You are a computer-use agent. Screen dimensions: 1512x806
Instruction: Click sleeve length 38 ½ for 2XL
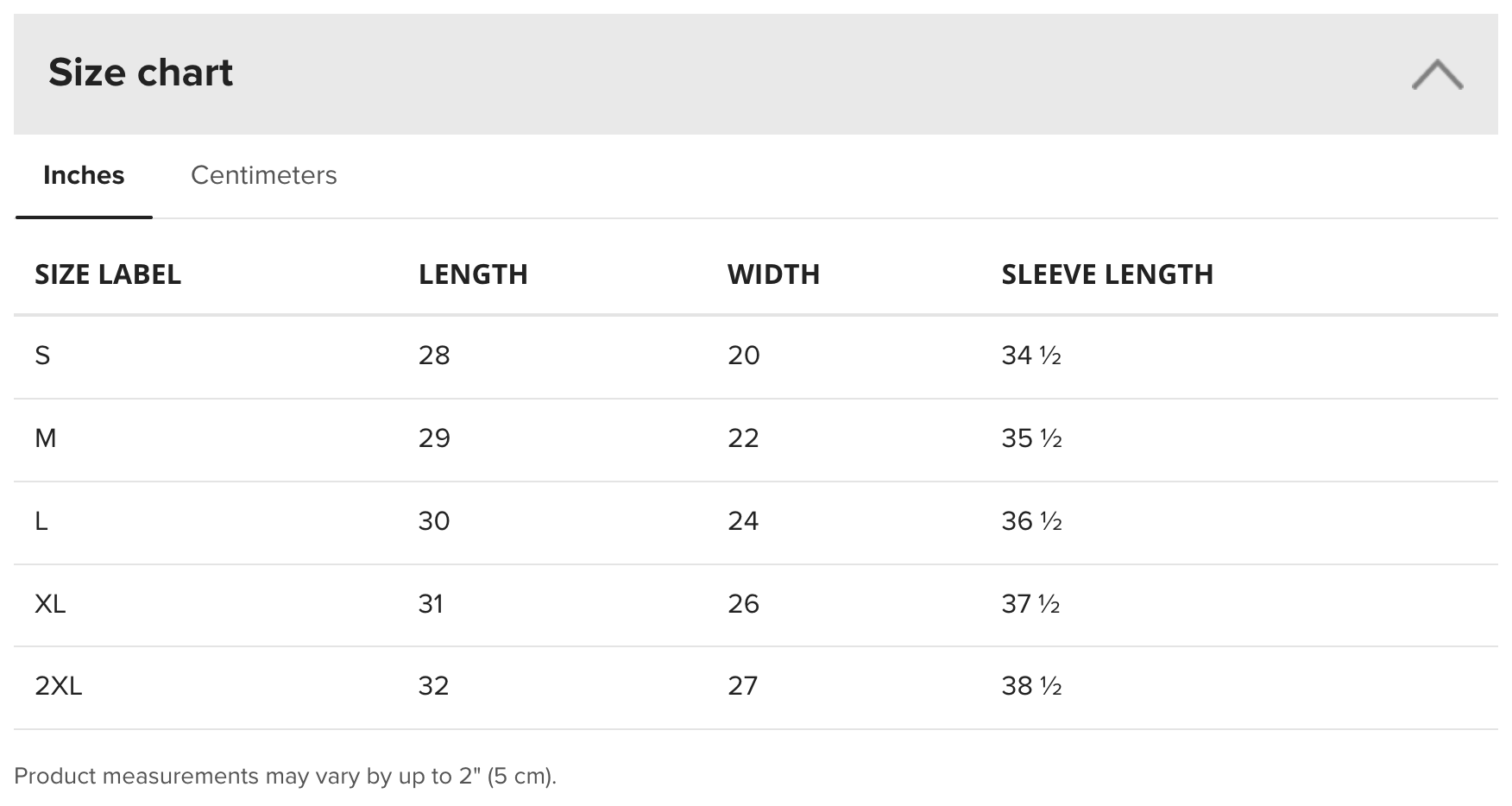(1031, 686)
